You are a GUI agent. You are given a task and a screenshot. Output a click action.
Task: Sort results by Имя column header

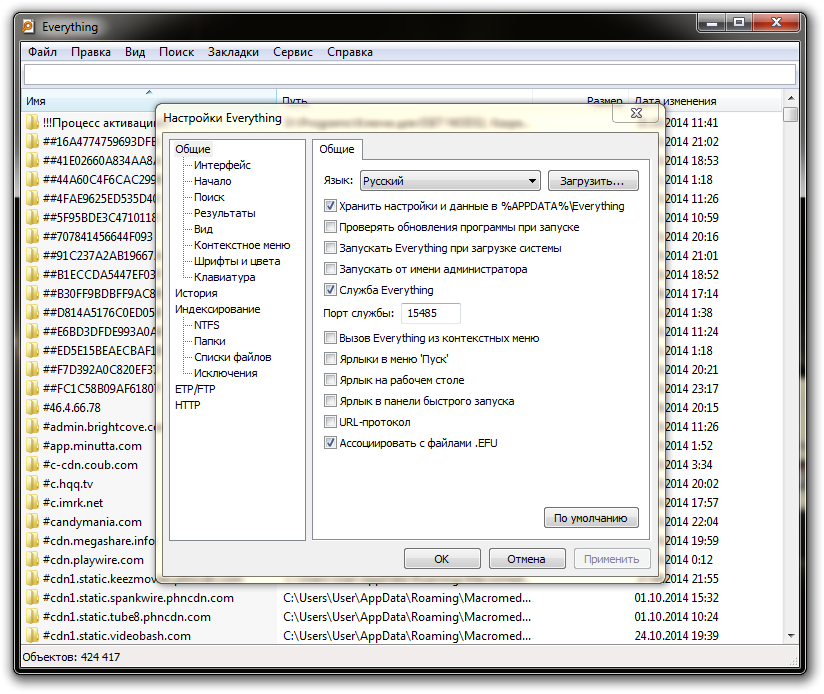coord(149,100)
